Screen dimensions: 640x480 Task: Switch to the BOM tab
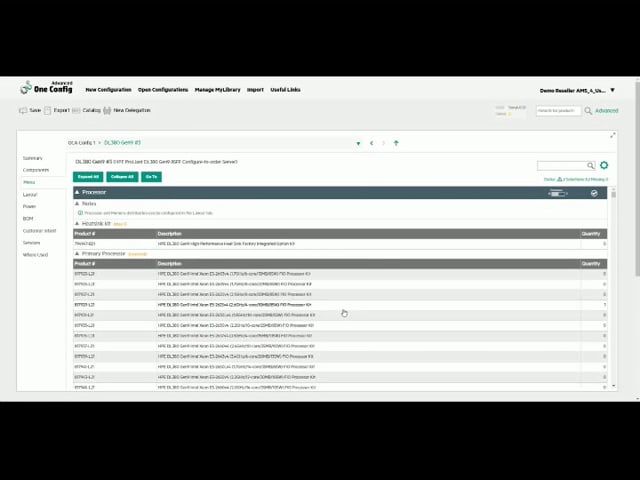[x=28, y=218]
